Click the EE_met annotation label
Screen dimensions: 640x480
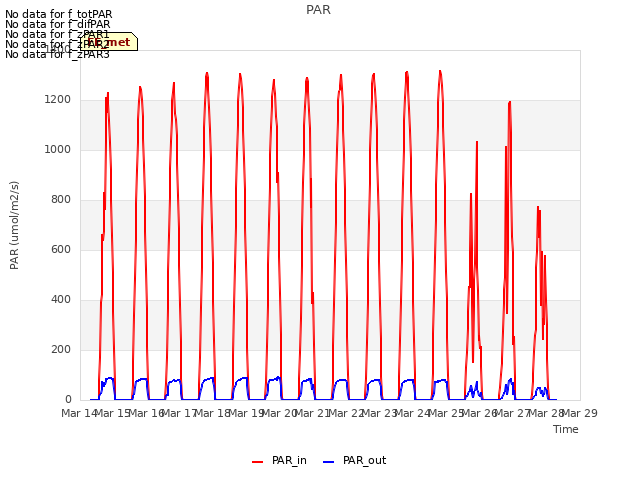point(109,42)
